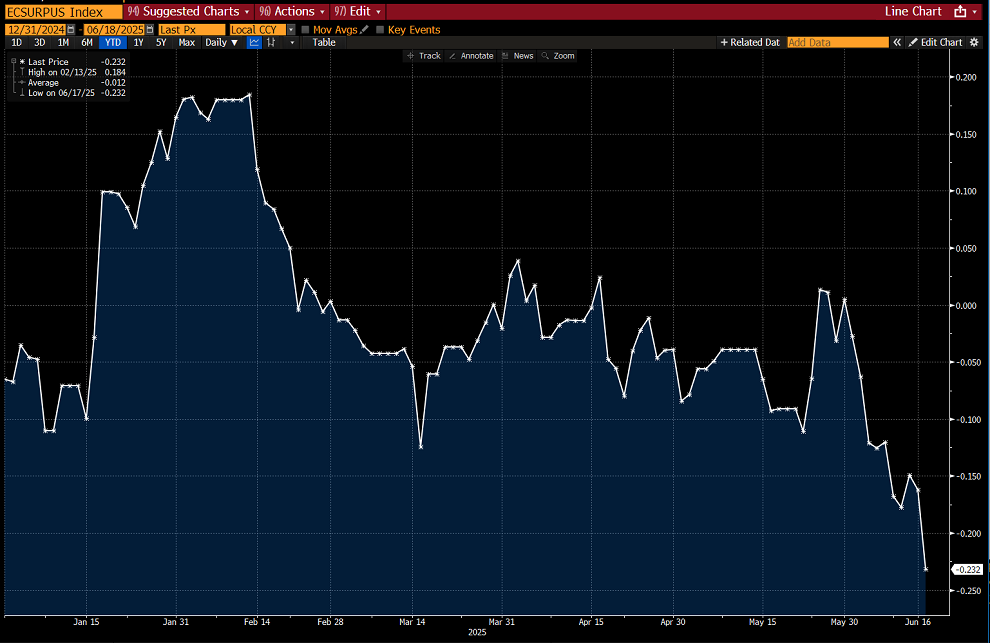This screenshot has height=643, width=990.
Task: Click the Edit Chart button
Action: pos(935,42)
